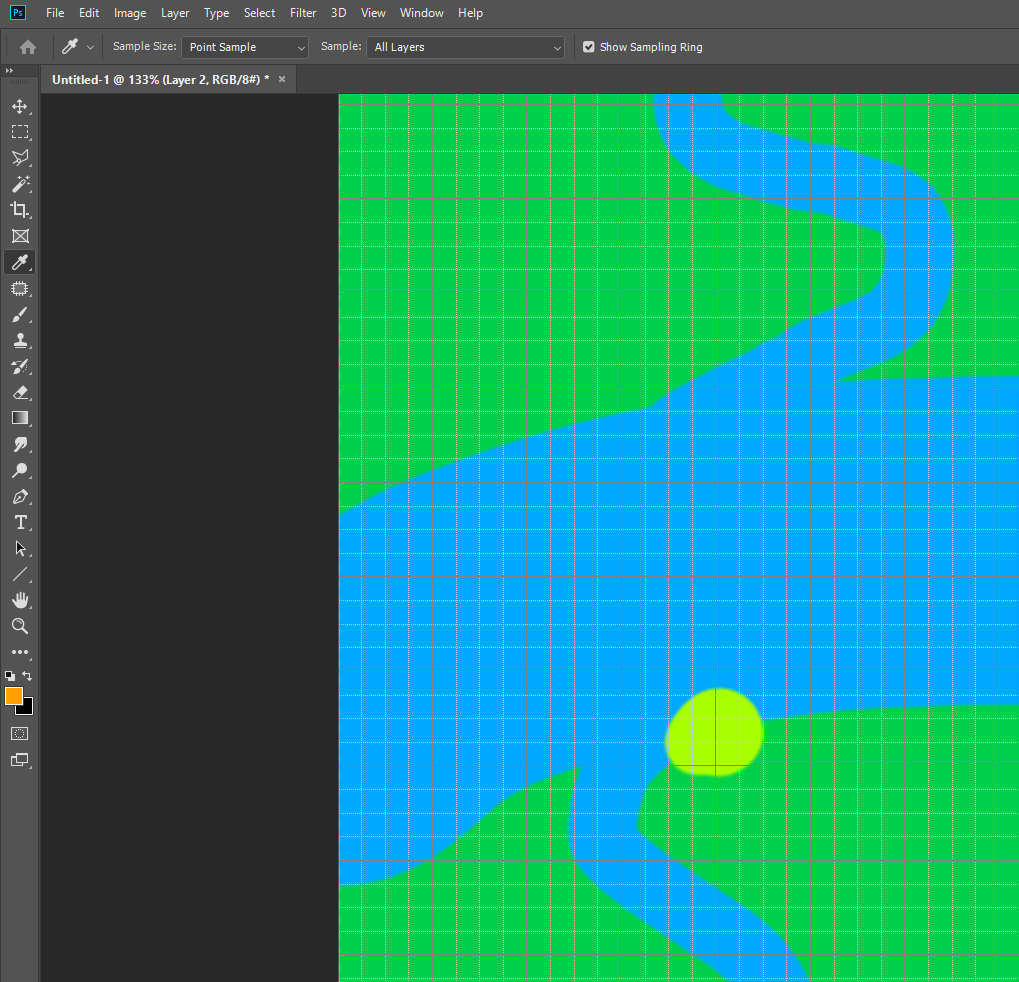Click the Photoshop Ps logo
Screen dimensions: 1019x982
[18, 12]
